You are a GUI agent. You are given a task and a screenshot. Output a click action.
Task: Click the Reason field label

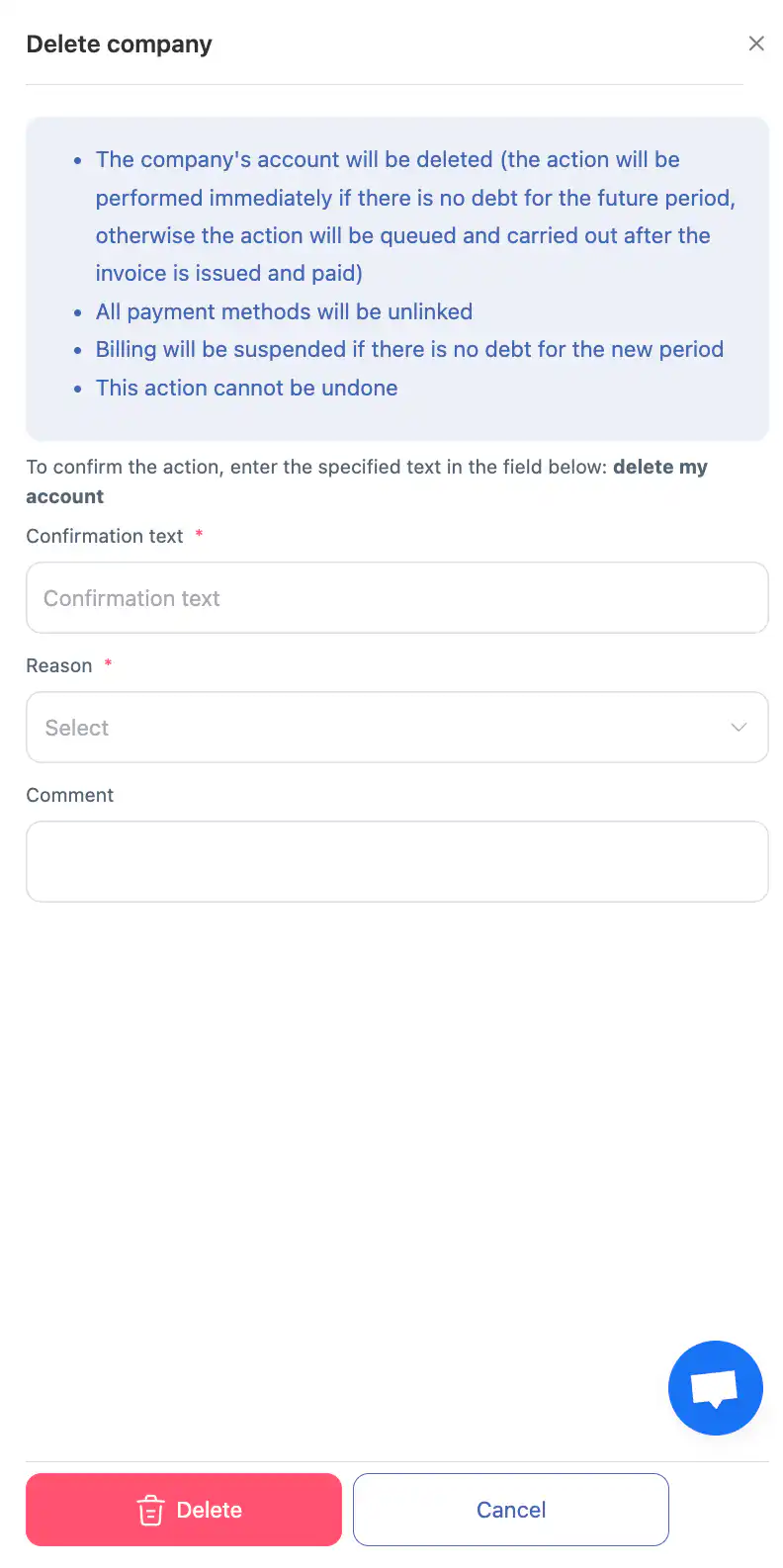[x=59, y=666]
